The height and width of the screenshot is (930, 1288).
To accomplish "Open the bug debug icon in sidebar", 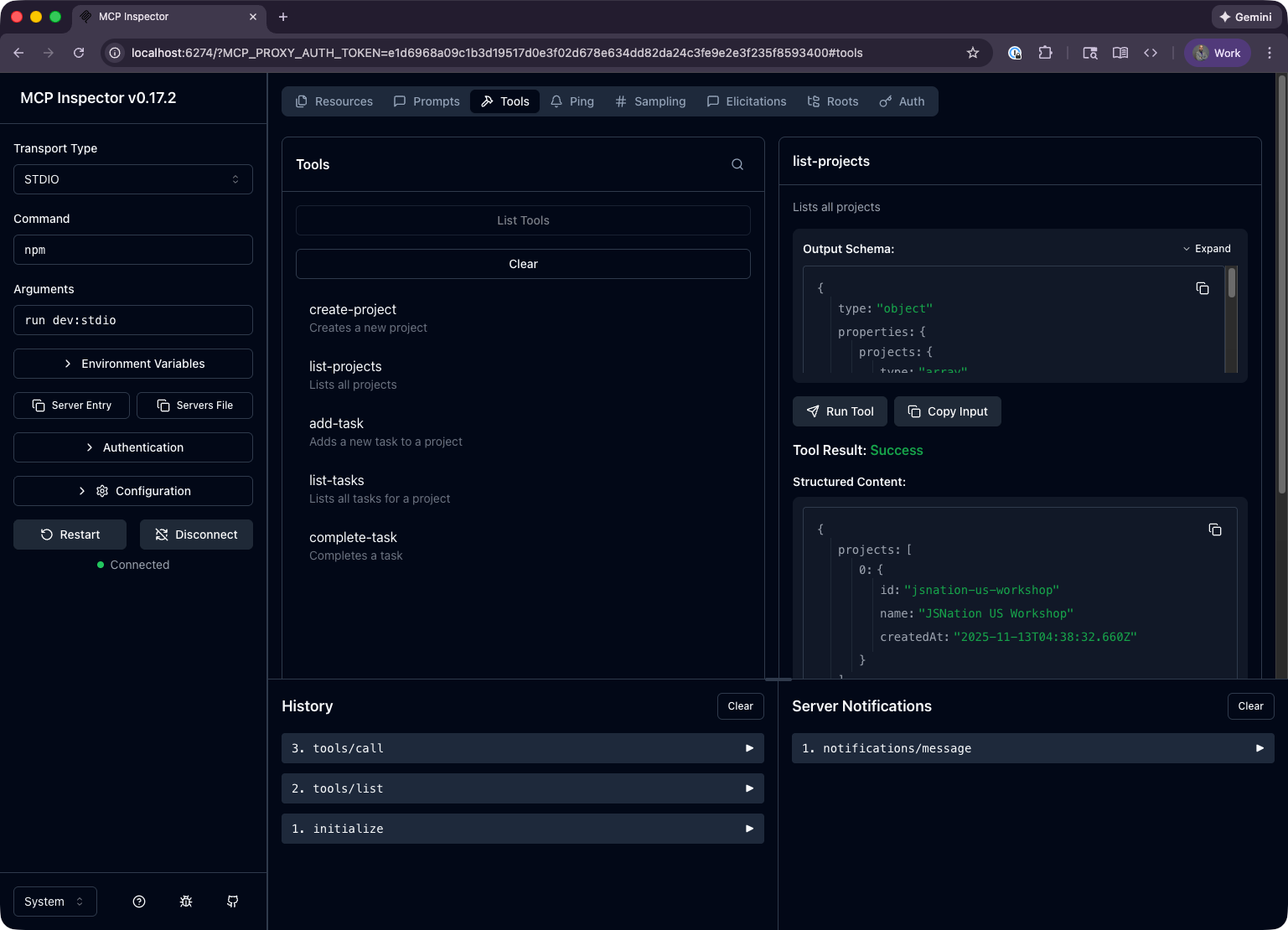I will coord(186,902).
